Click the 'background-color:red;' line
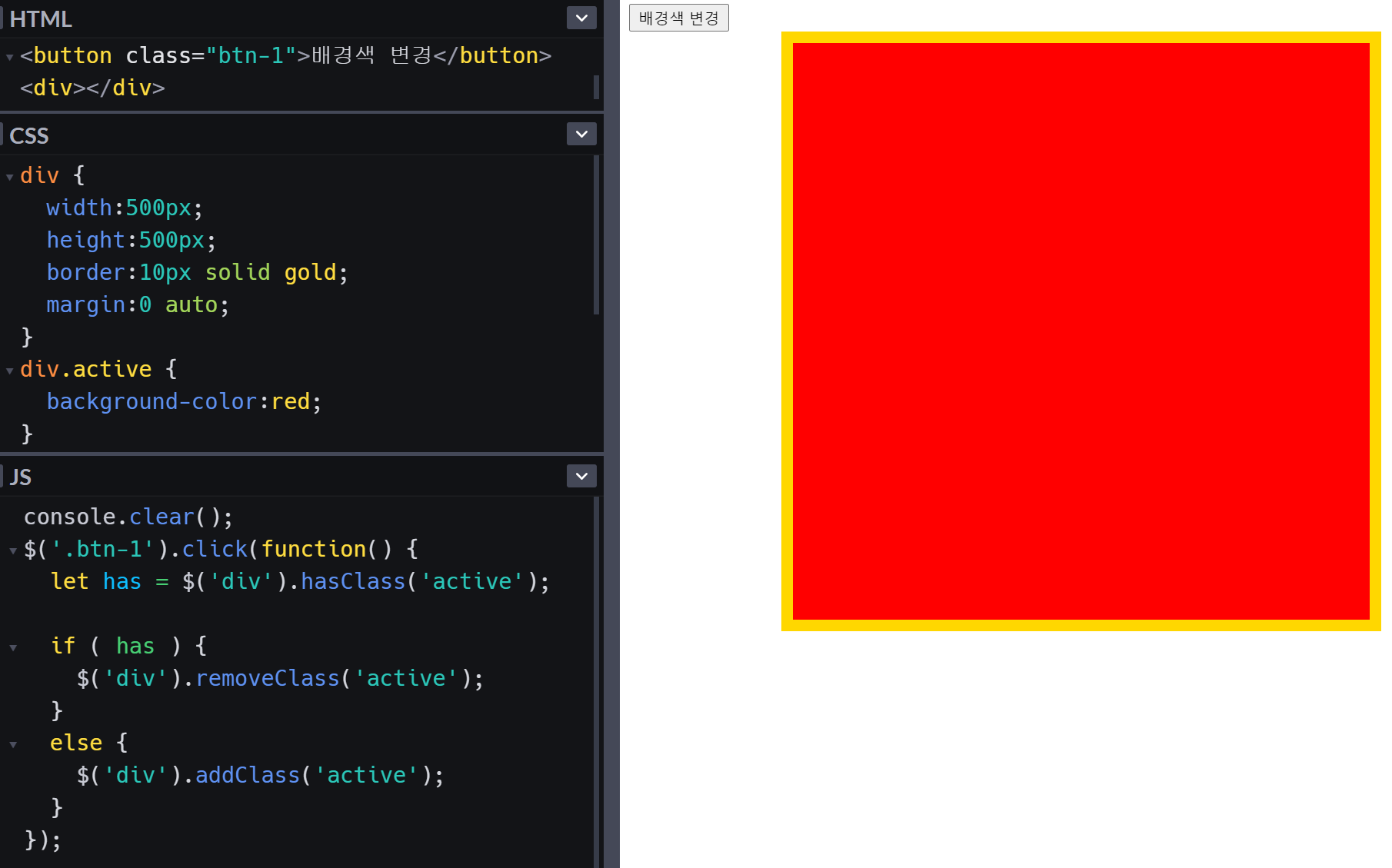Image resolution: width=1392 pixels, height=868 pixels. 184,401
